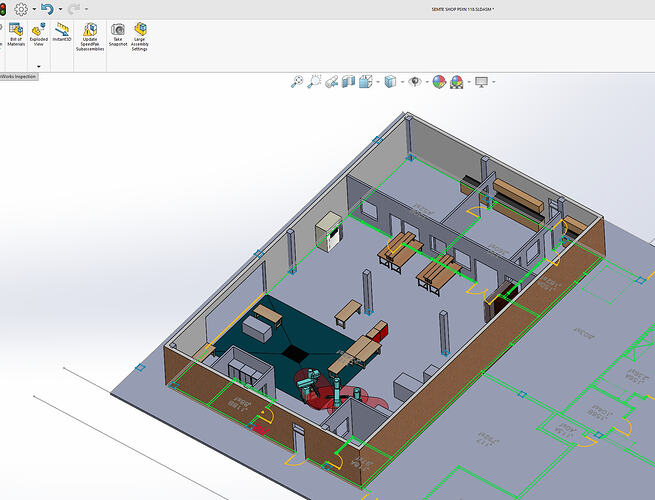Viewport: 655px width, 500px height.
Task: Click the Exploded View tool
Action: pos(39,34)
